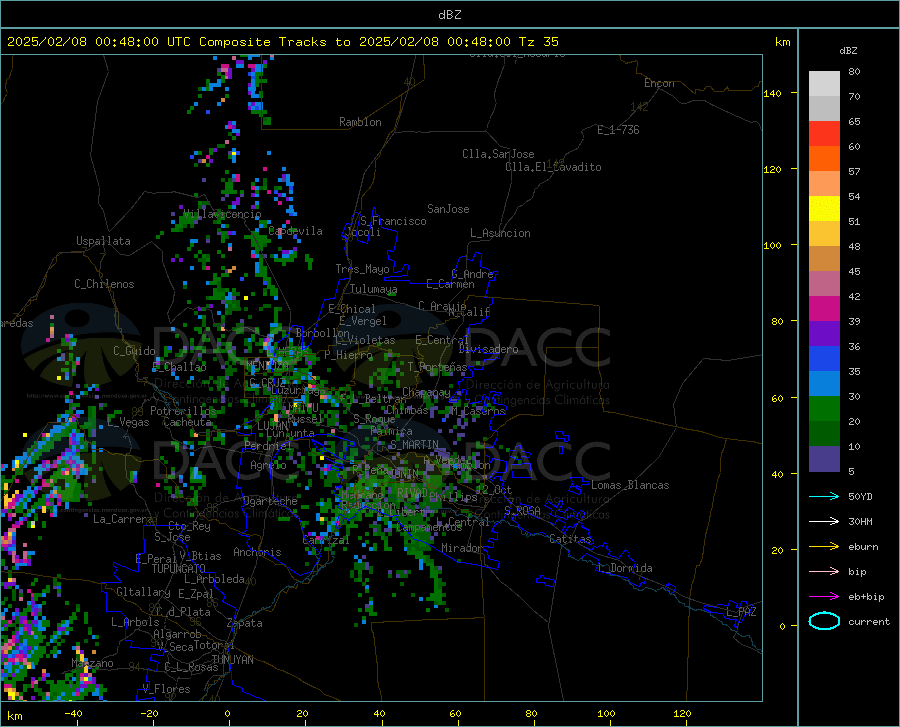Select the light gray swatch between 80 and 70
This screenshot has width=900, height=727.
824,84
